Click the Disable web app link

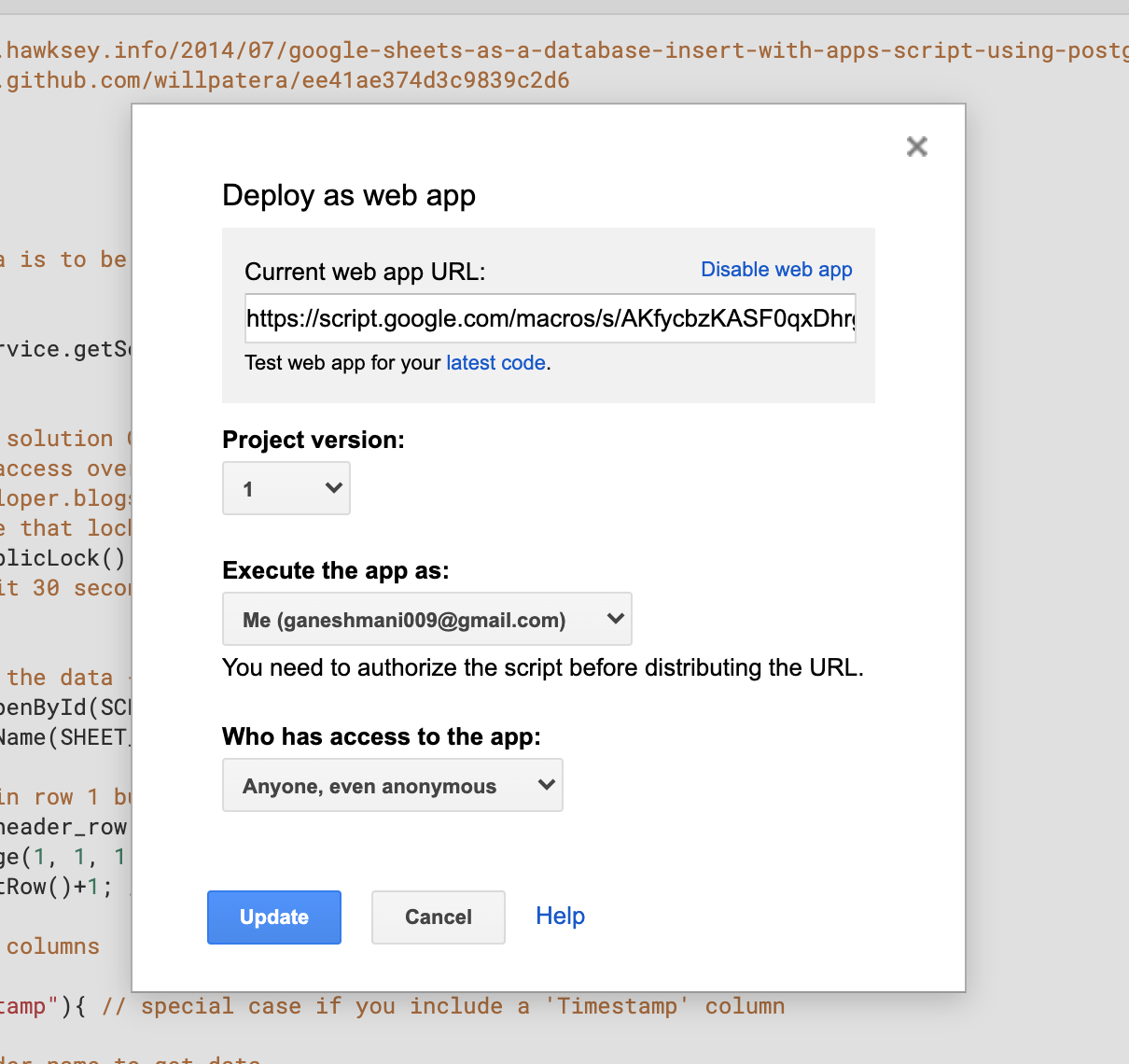coord(776,270)
